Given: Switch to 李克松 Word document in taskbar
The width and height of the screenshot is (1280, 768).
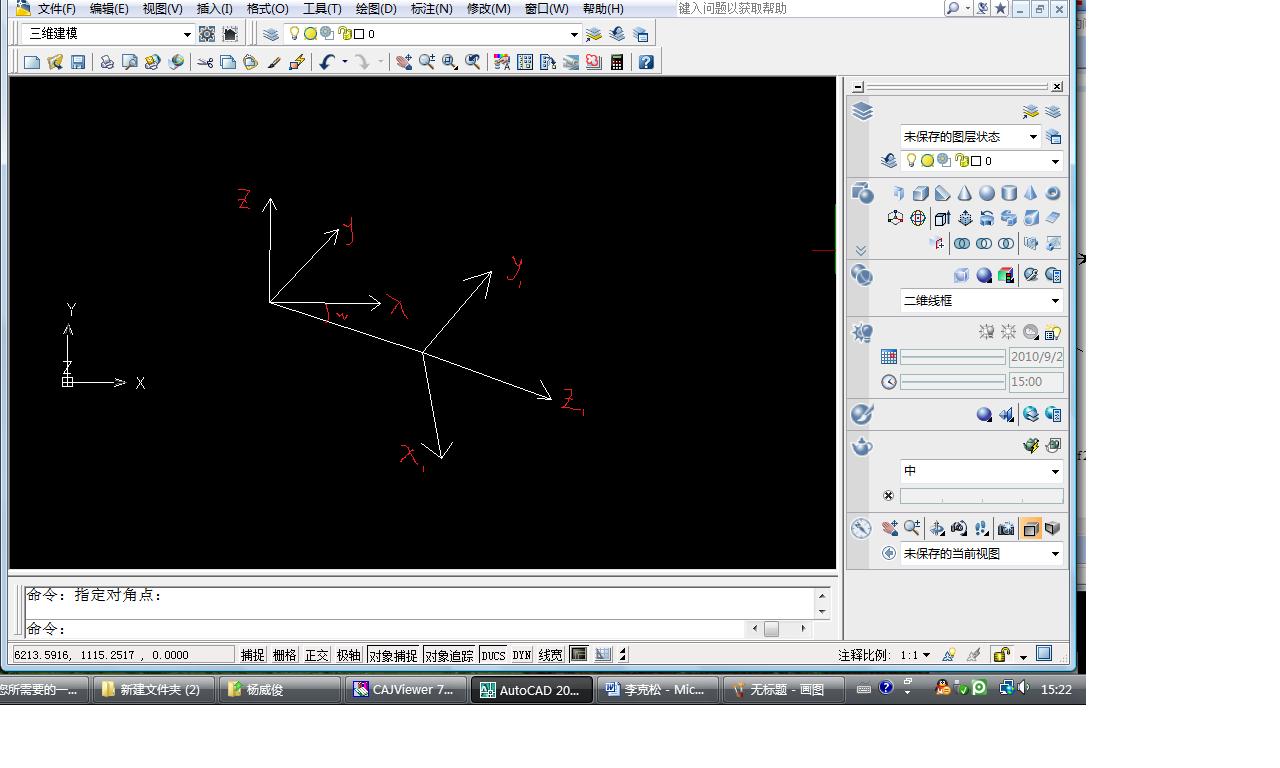Looking at the screenshot, I should [x=659, y=689].
